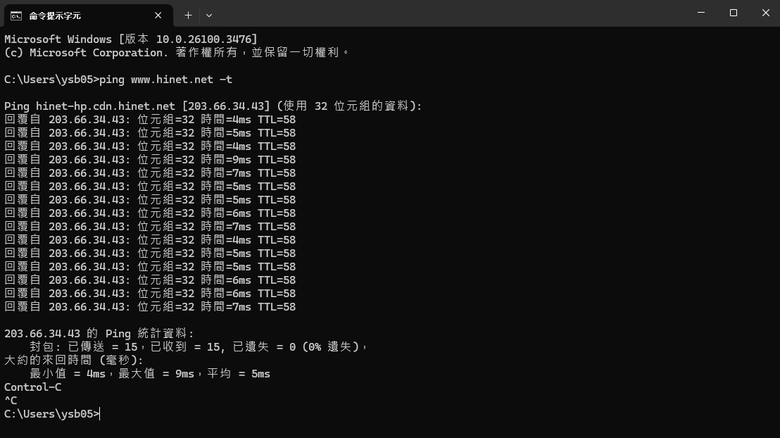Click the Ping hinet-hp.cdn.hinet.net header line
The image size is (780, 438).
click(213, 106)
